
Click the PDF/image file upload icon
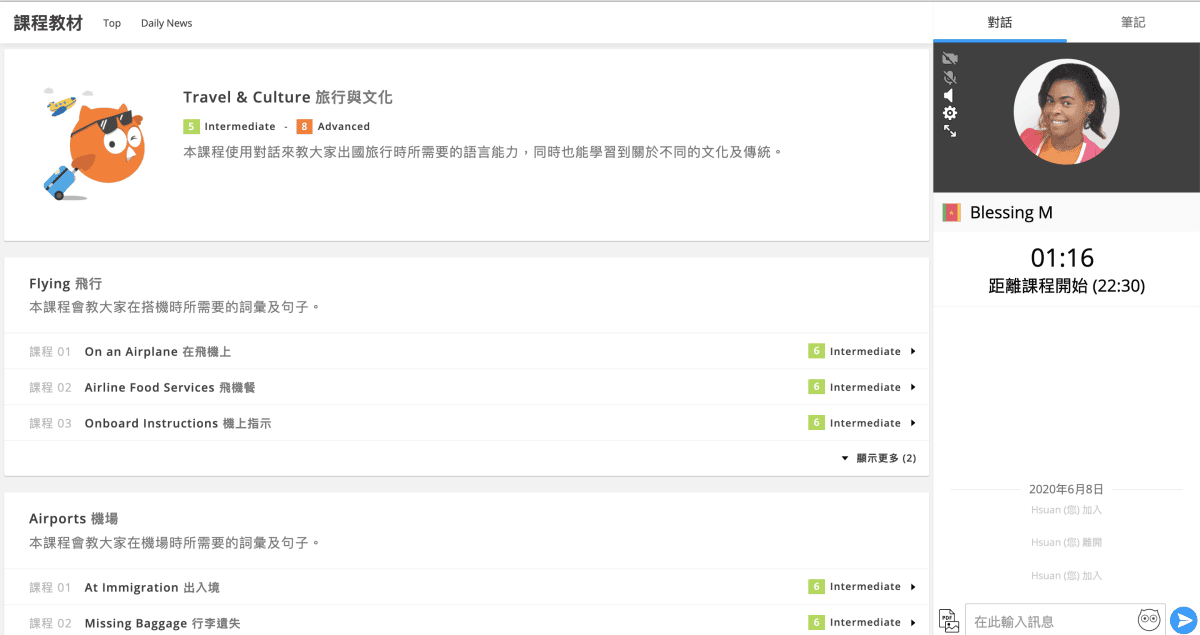(x=949, y=620)
